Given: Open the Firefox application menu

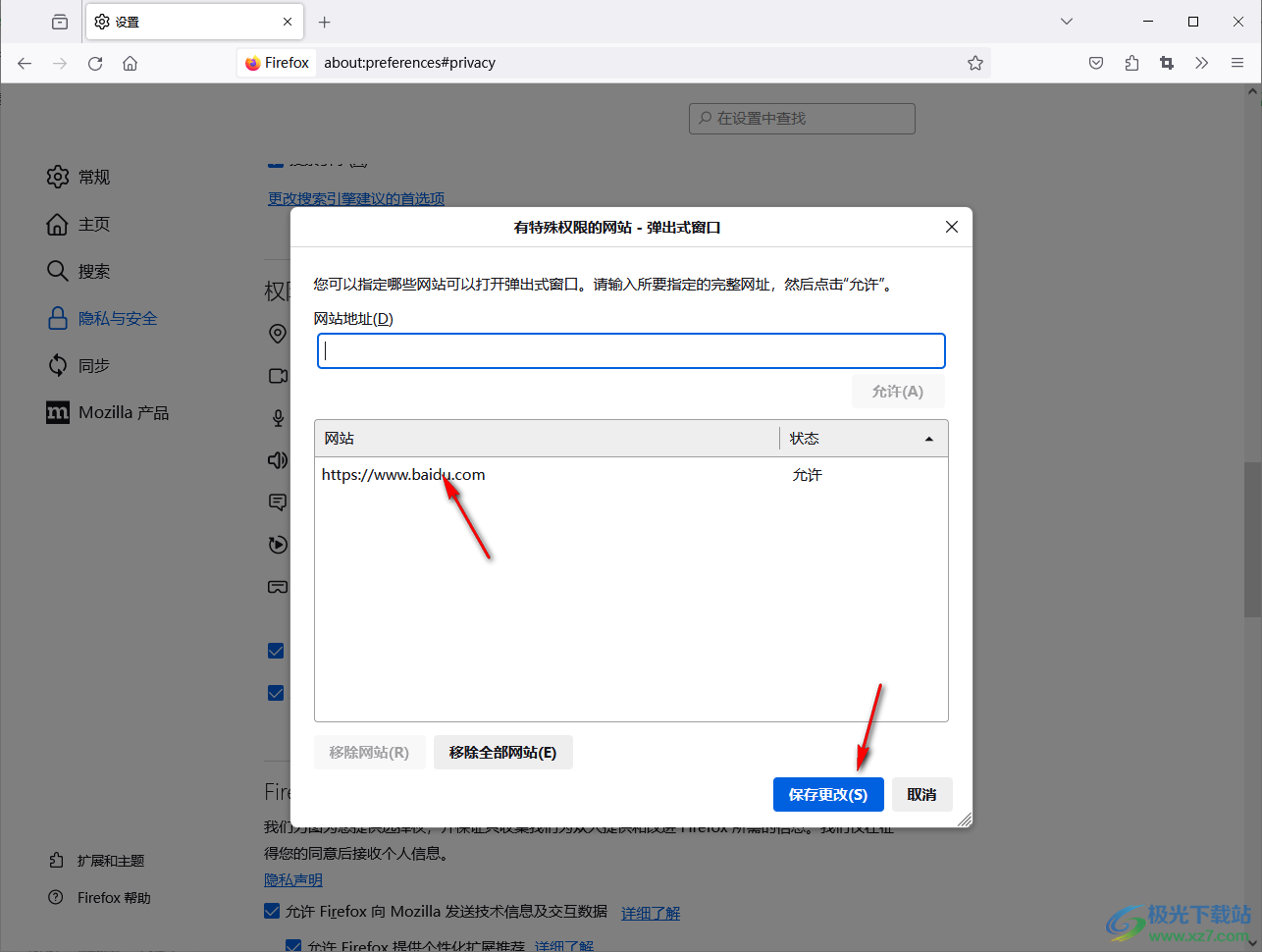Looking at the screenshot, I should click(1237, 63).
